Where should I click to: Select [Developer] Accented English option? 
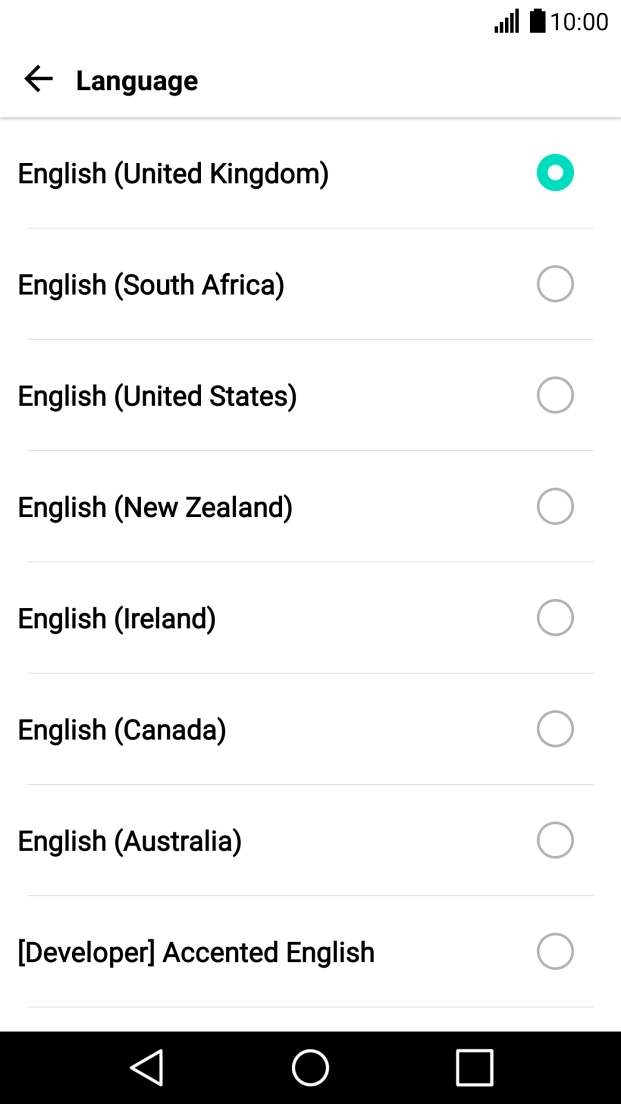[x=555, y=951]
